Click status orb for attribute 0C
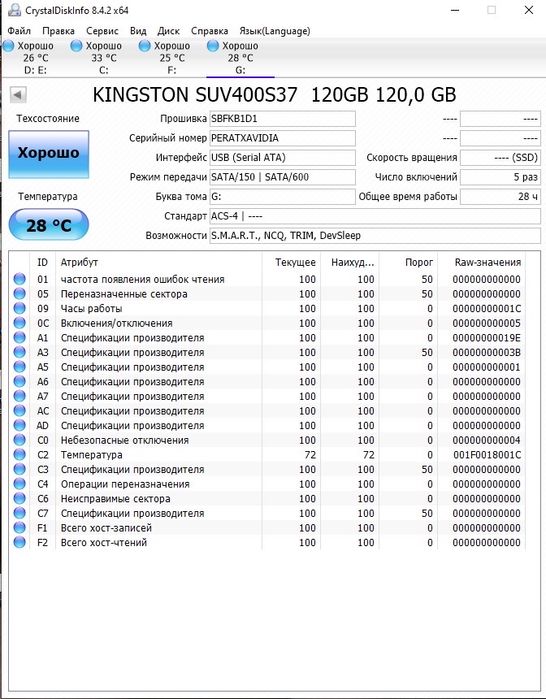This screenshot has width=546, height=699. (x=20, y=323)
